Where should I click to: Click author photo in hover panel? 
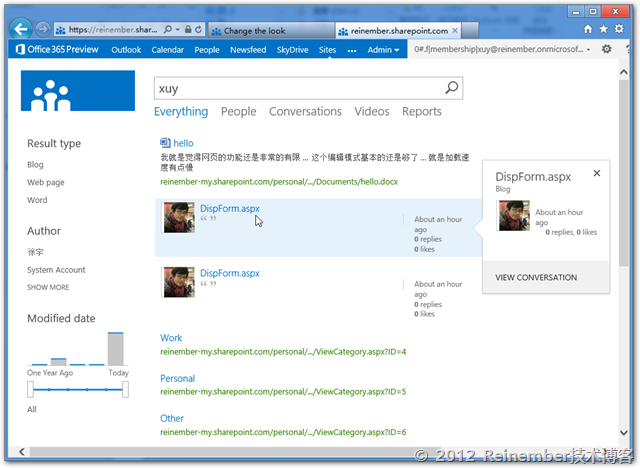click(514, 215)
